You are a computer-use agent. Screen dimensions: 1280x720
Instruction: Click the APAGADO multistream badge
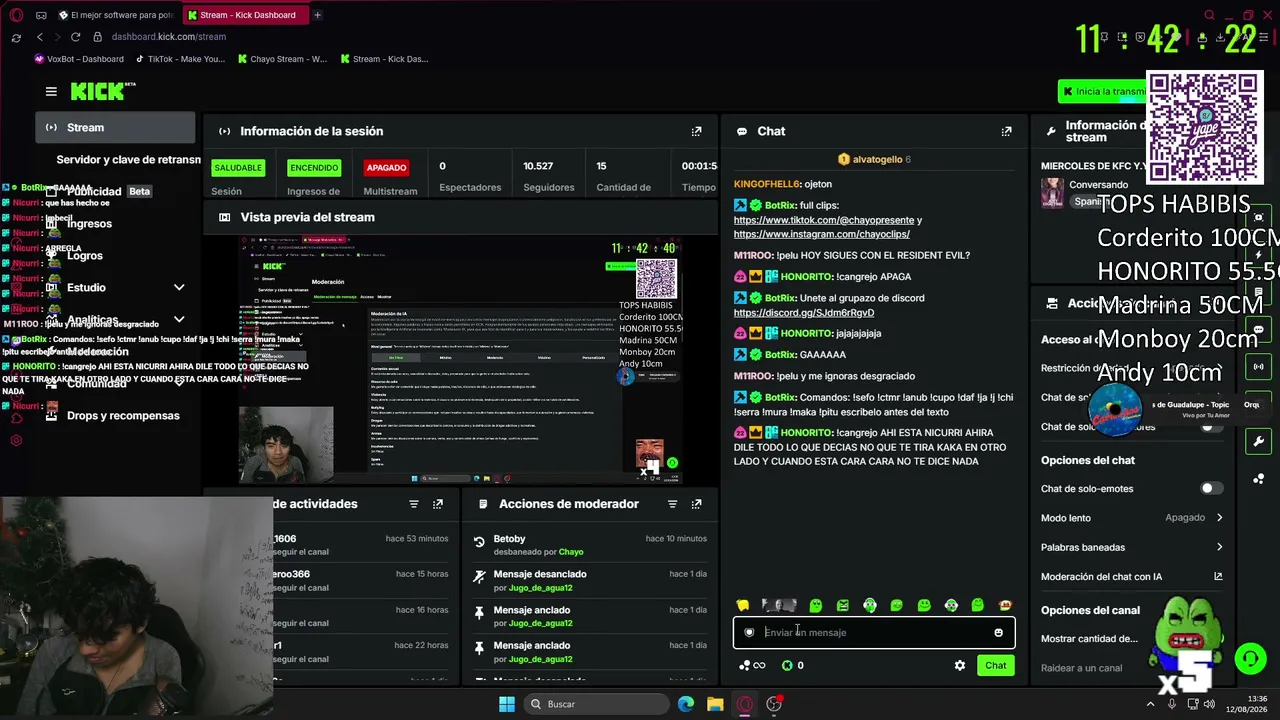pyautogui.click(x=386, y=168)
